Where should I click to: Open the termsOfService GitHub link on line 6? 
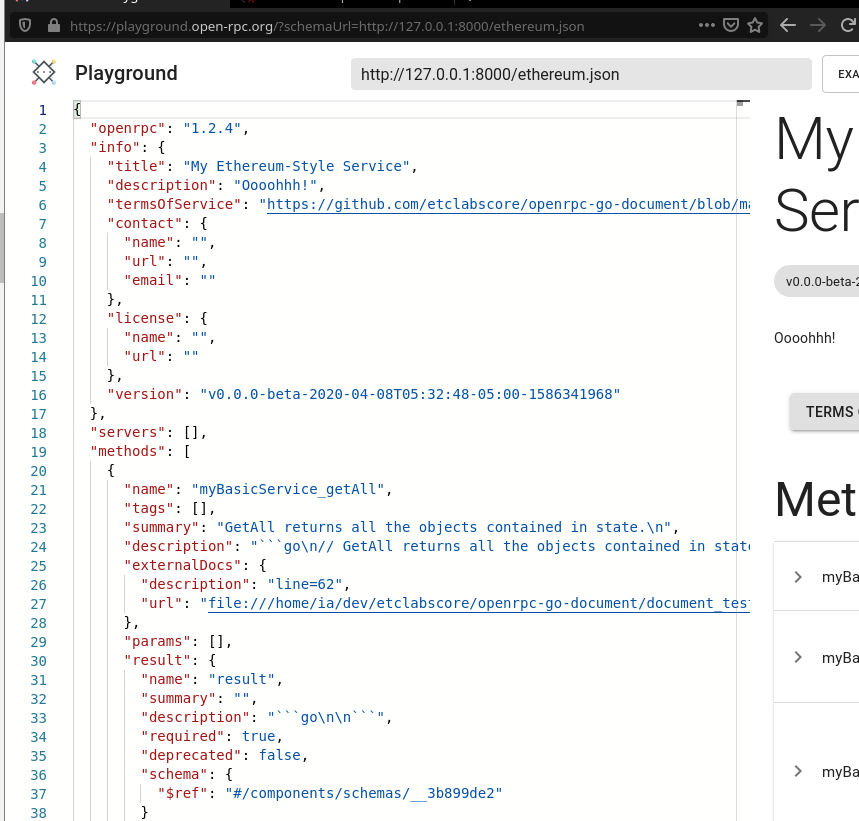450,204
